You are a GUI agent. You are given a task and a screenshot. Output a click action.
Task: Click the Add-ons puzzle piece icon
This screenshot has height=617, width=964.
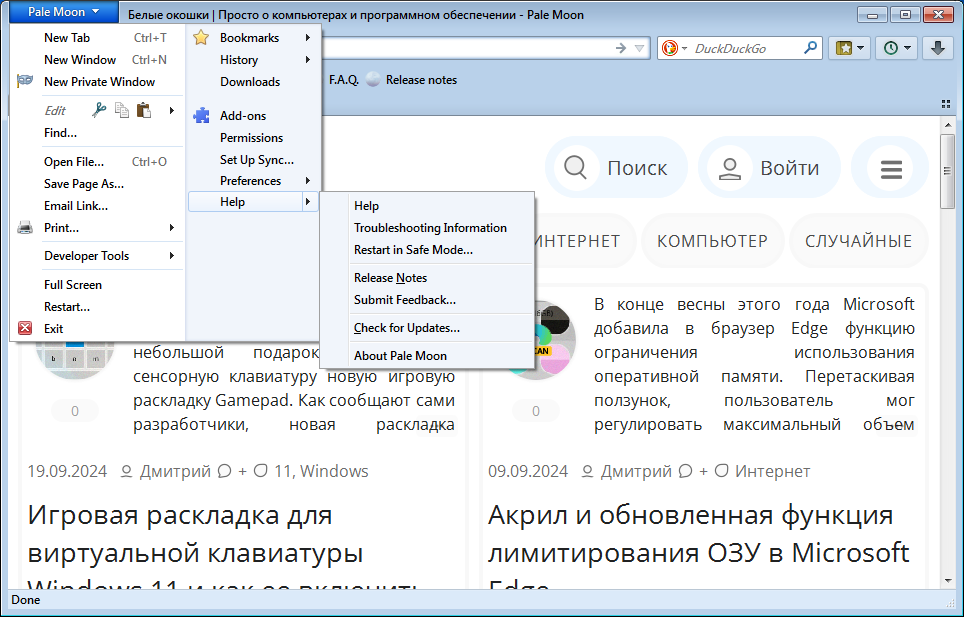click(x=201, y=116)
